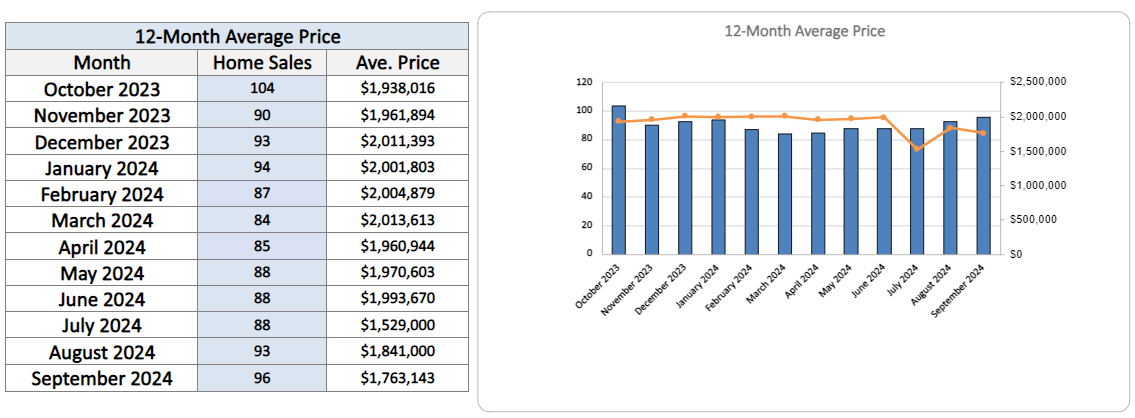Viewport: 1135px width, 418px height.
Task: Select the 'March 2024' month cell
Action: click(102, 221)
